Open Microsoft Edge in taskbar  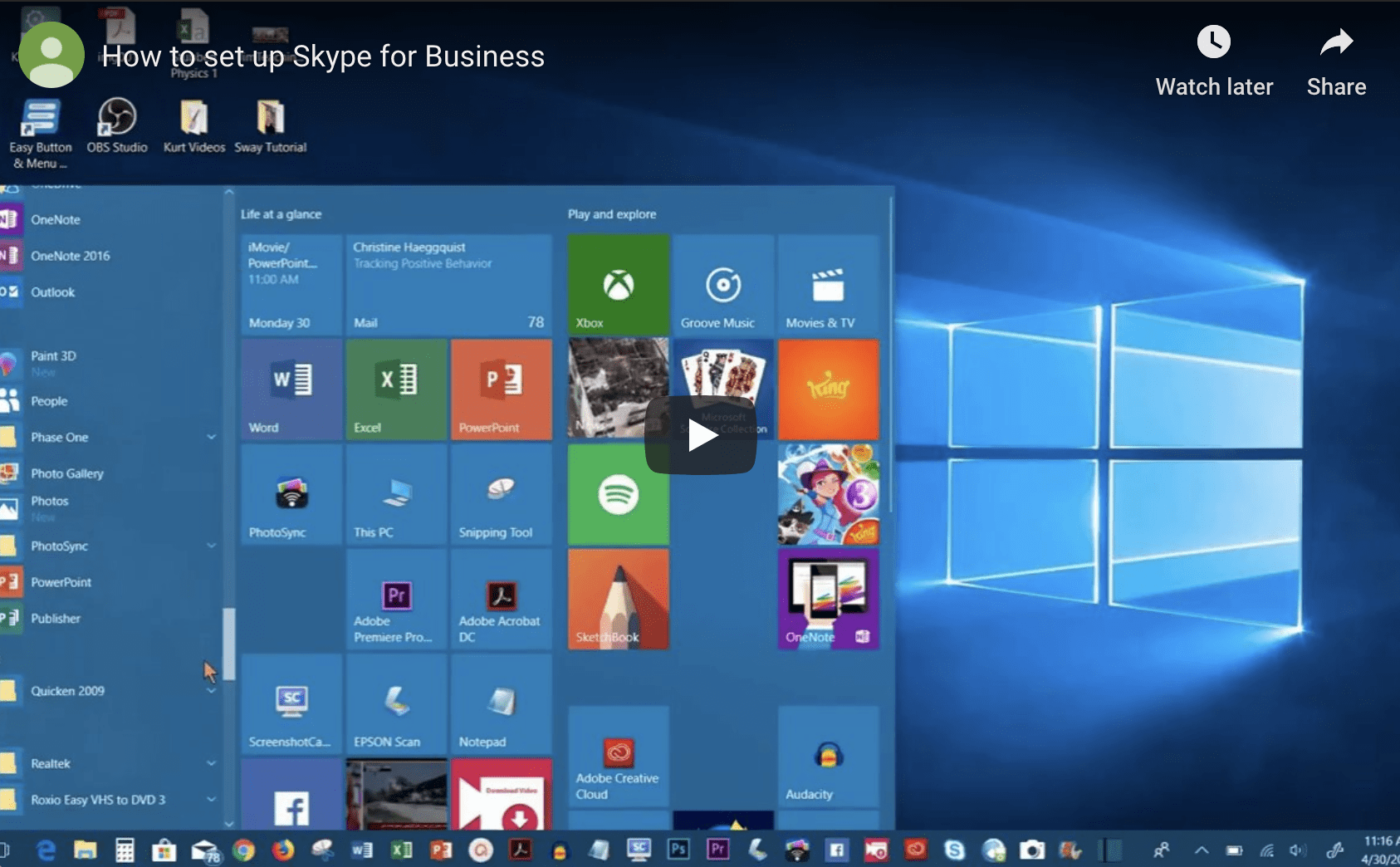tap(47, 850)
